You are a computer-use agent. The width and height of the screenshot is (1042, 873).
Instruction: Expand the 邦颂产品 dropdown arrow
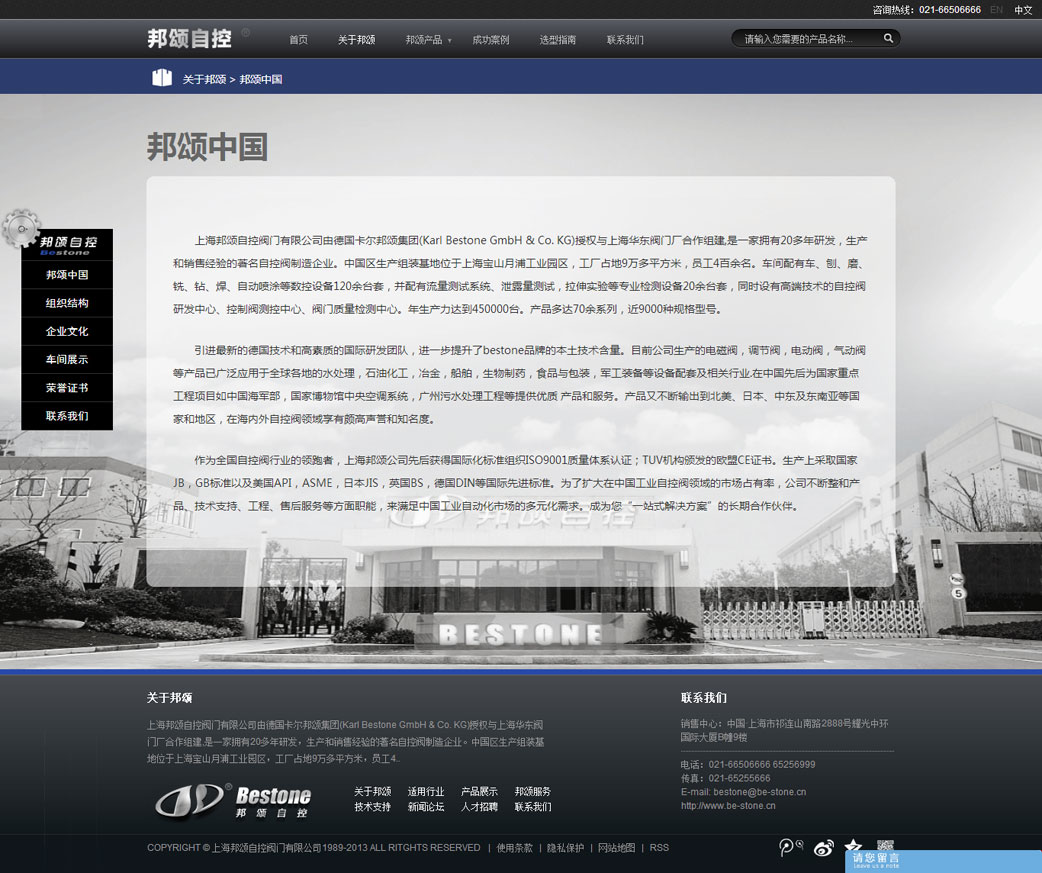point(449,41)
